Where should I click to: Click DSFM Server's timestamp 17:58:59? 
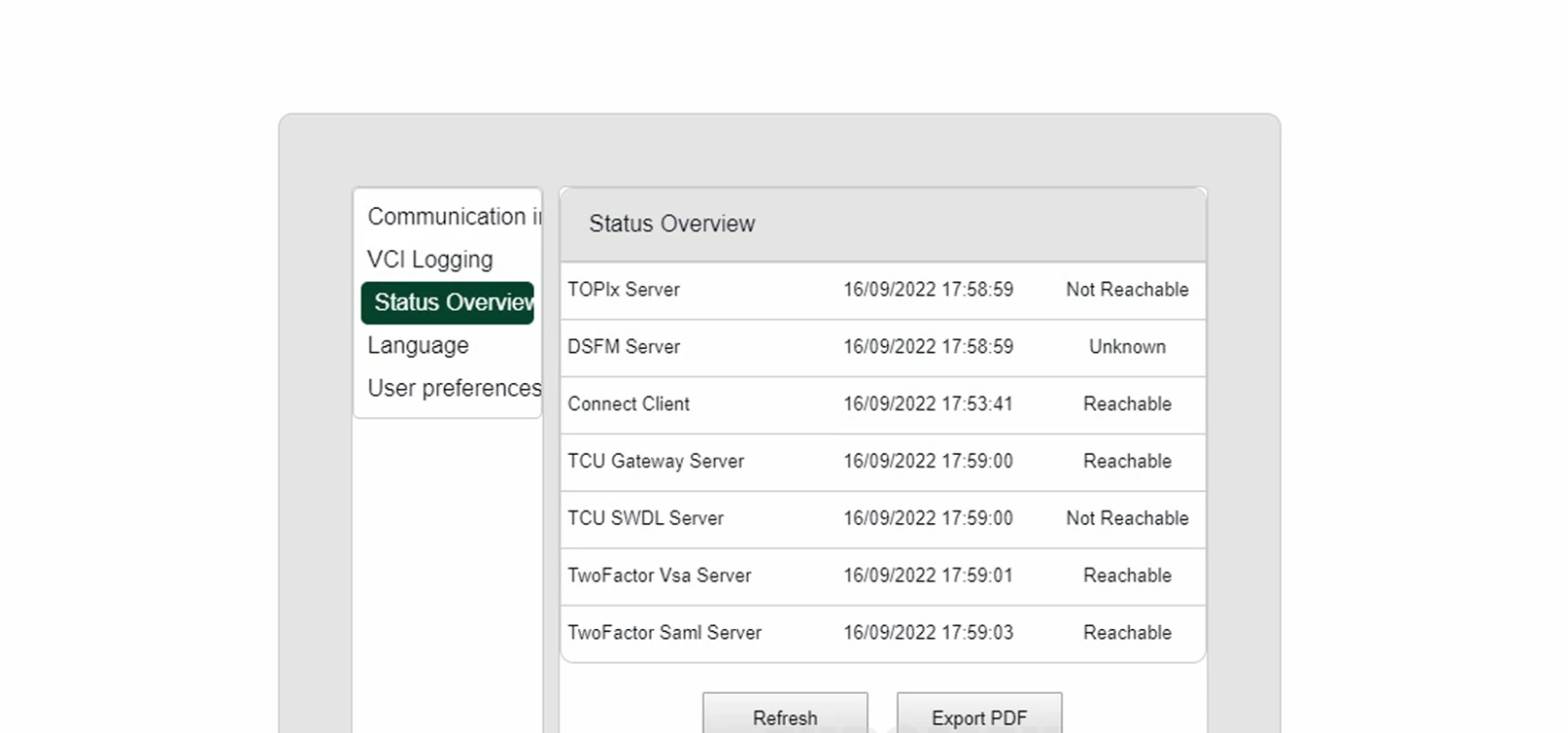click(928, 347)
